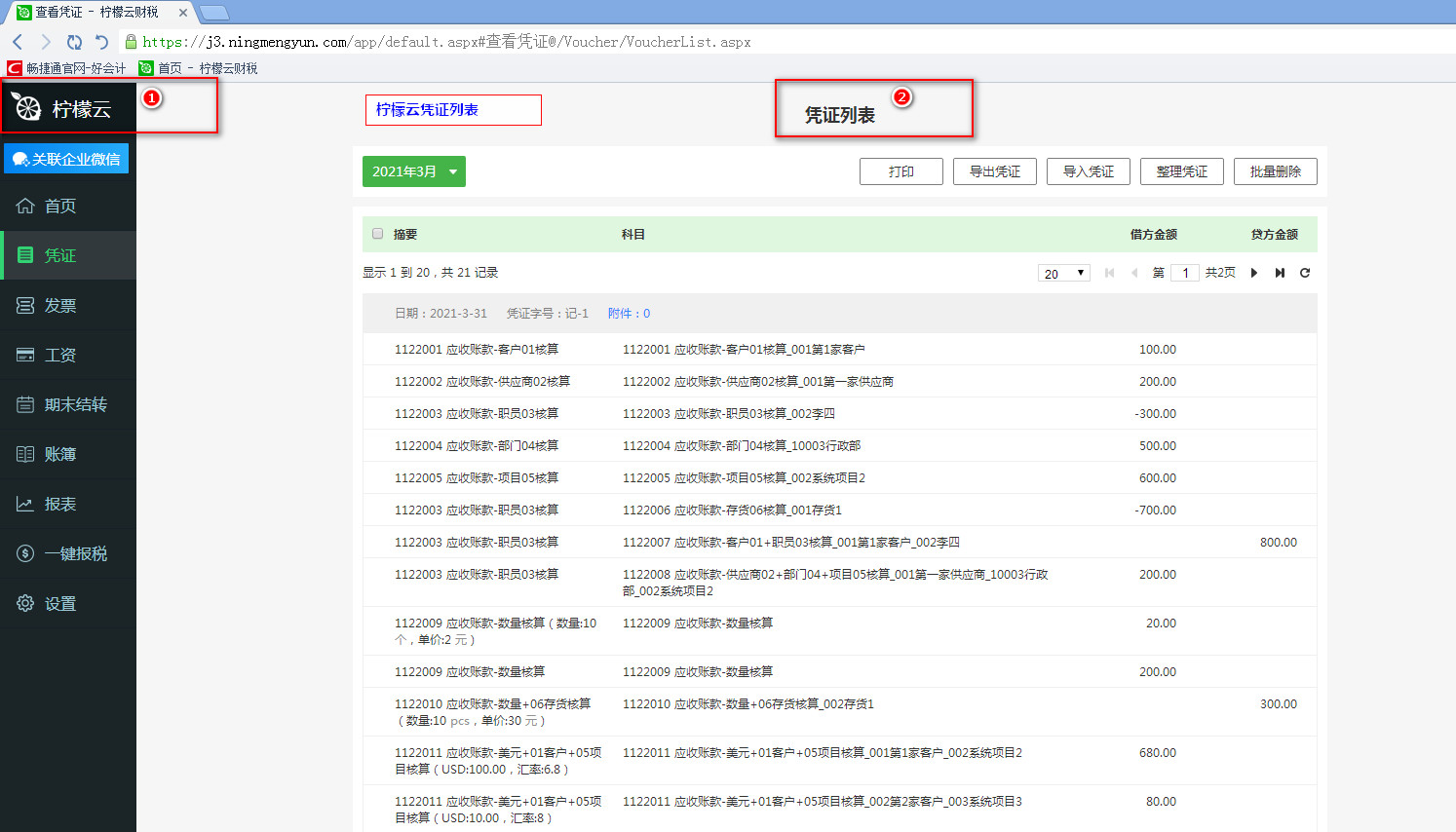The image size is (1456, 832).
Task: Select 凭证 in the sidebar menu
Action: pyautogui.click(x=59, y=255)
